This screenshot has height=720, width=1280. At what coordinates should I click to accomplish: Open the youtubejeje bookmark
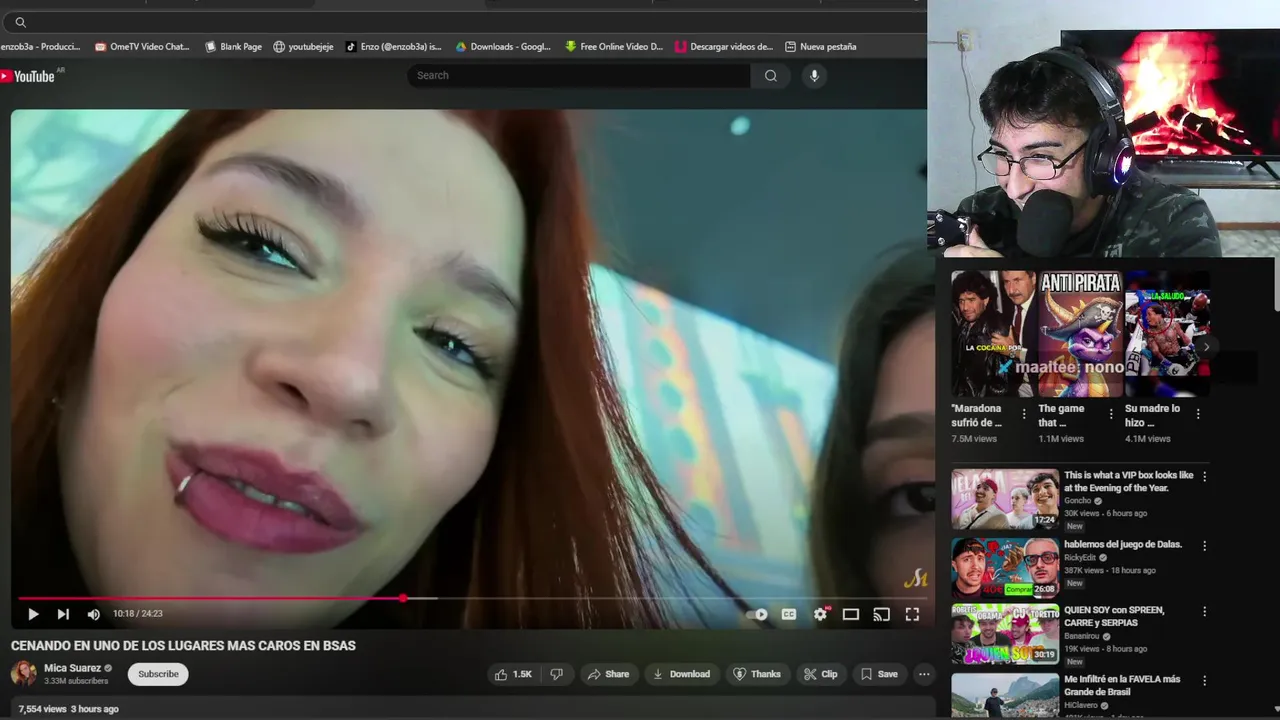[303, 47]
